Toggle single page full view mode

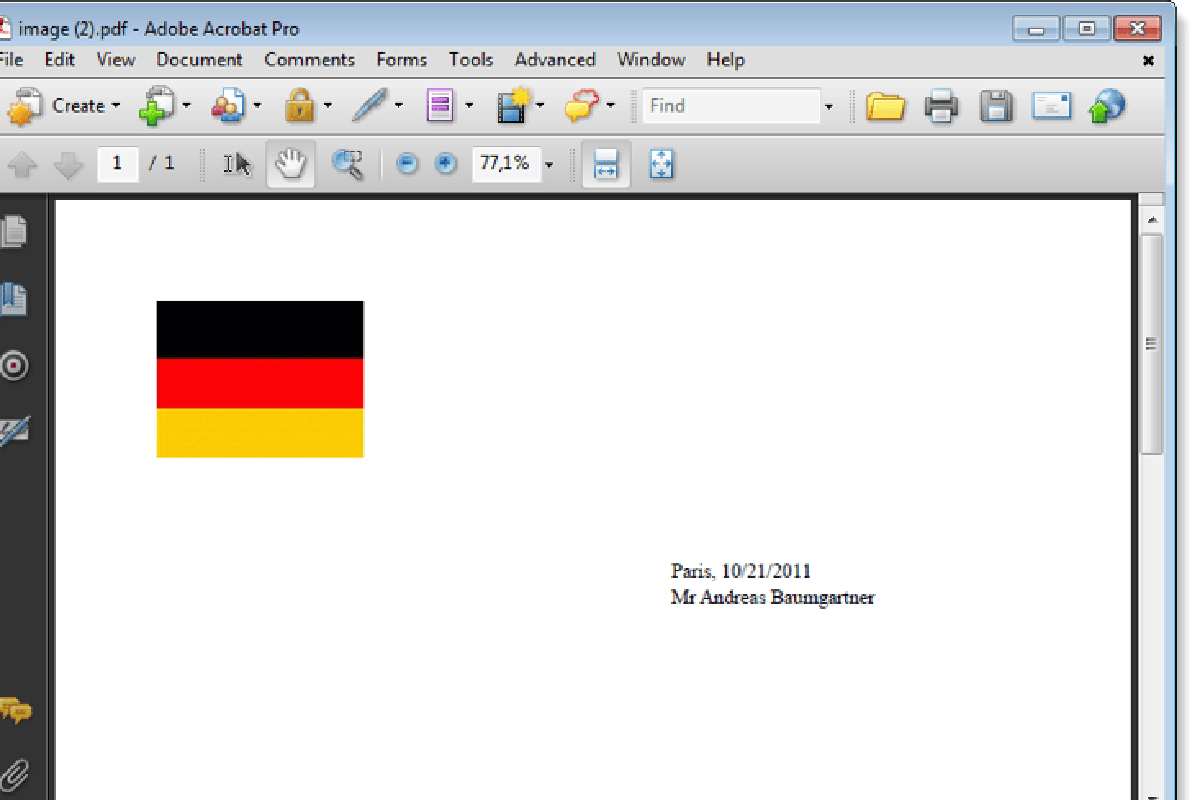[661, 164]
